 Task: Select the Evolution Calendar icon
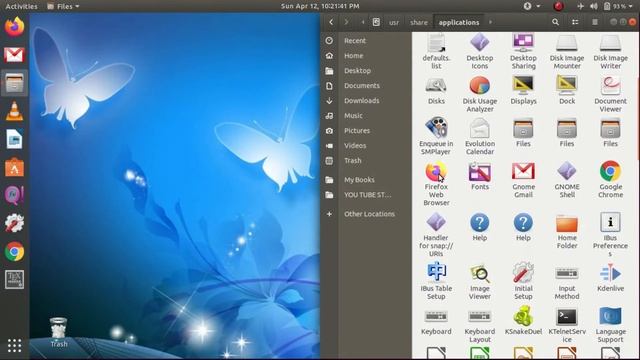480,128
